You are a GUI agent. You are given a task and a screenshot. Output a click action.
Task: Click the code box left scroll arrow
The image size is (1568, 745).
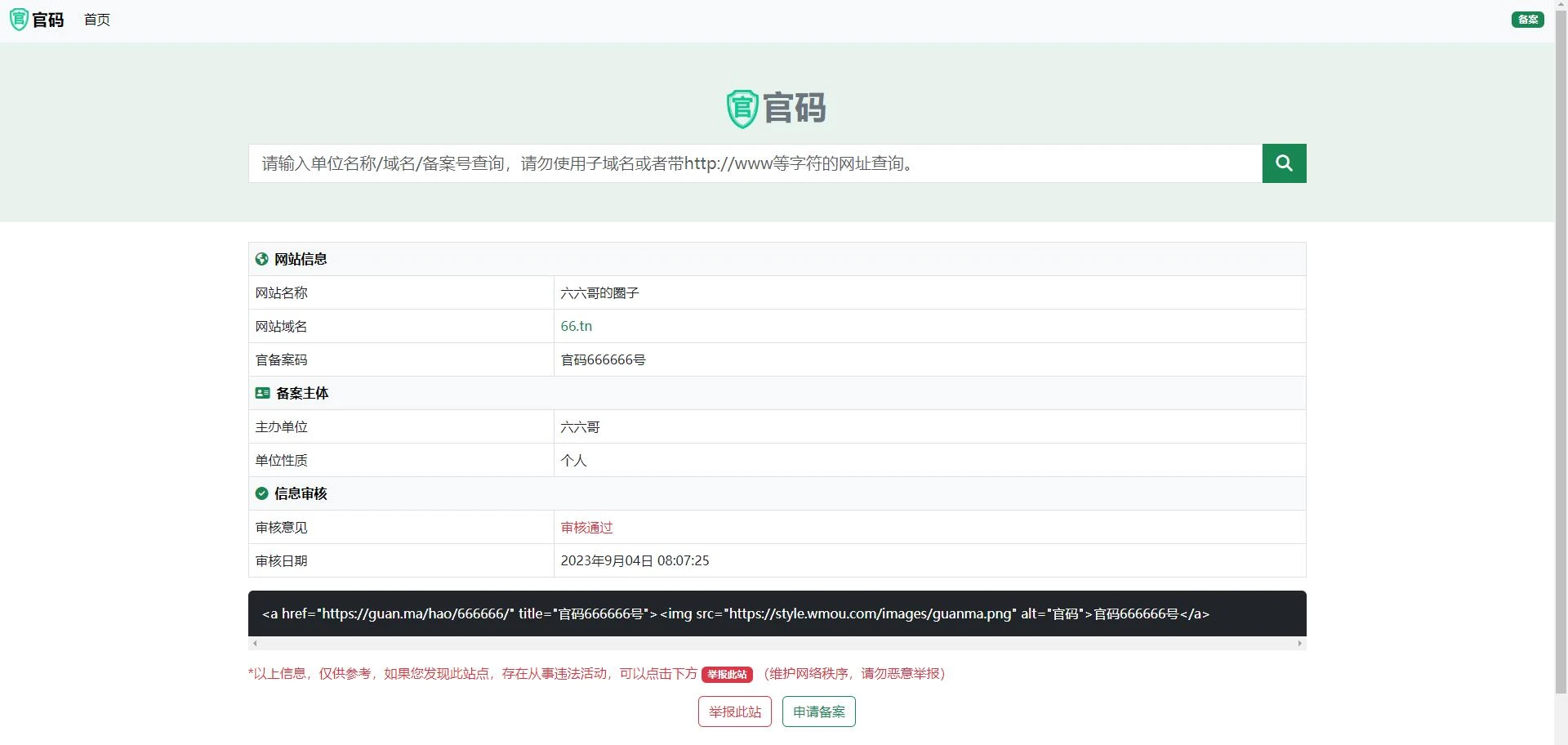(x=255, y=644)
